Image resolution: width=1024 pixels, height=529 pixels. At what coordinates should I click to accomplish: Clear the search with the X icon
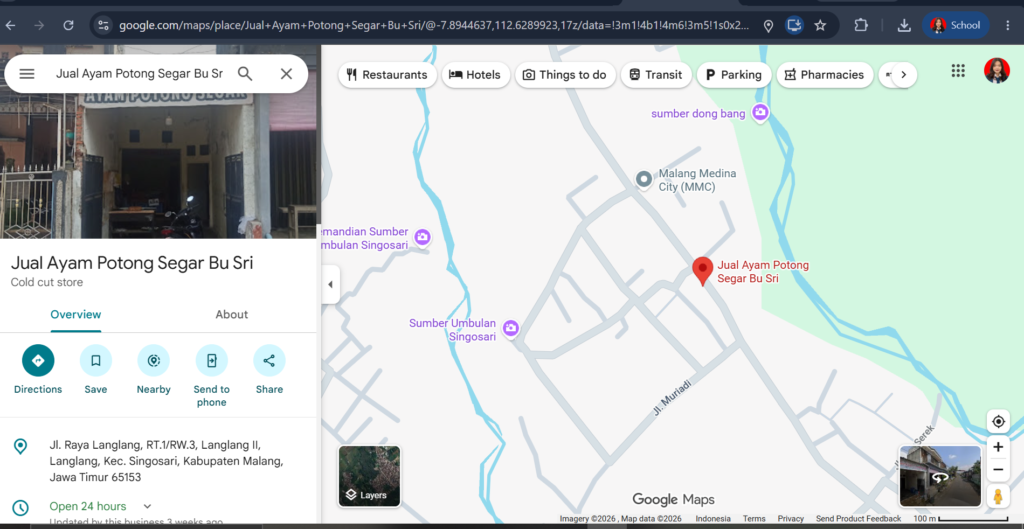(x=286, y=74)
